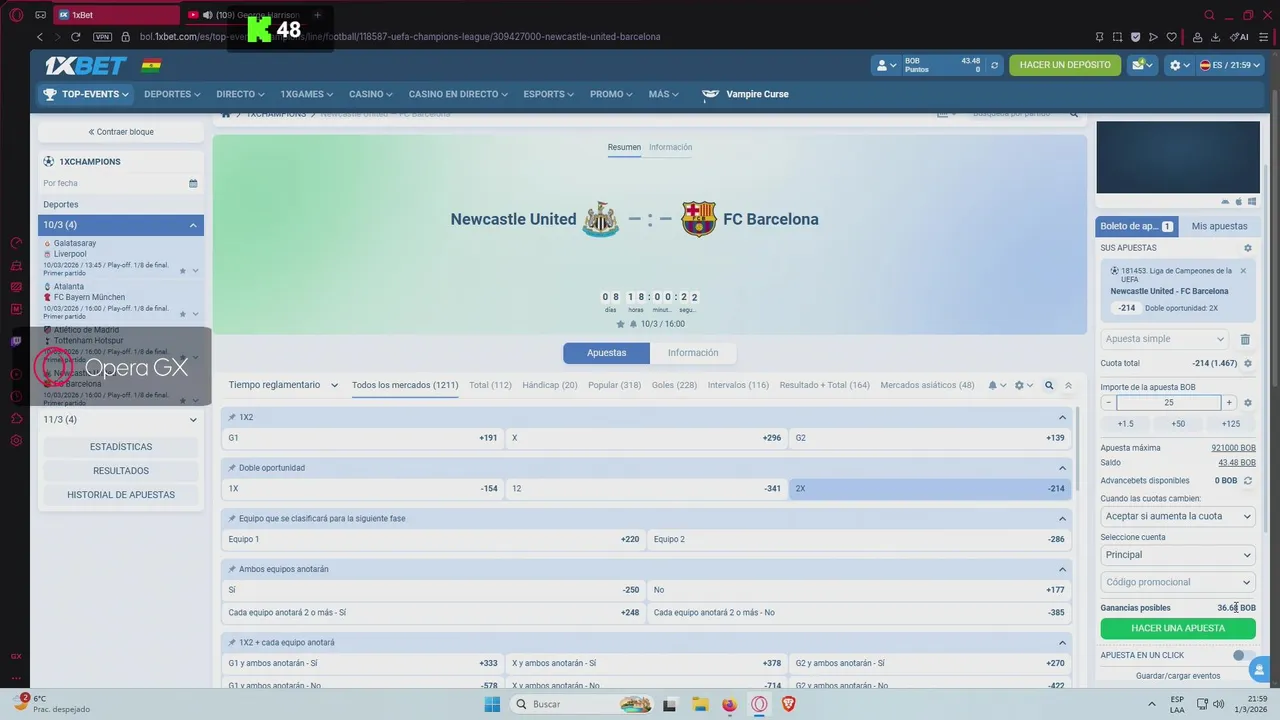Decrease stake with minus stepper
The height and width of the screenshot is (720, 1280).
(x=1108, y=403)
